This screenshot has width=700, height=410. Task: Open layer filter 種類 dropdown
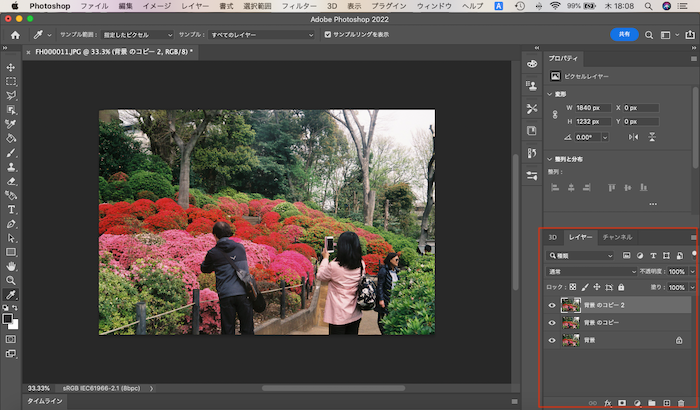[580, 255]
